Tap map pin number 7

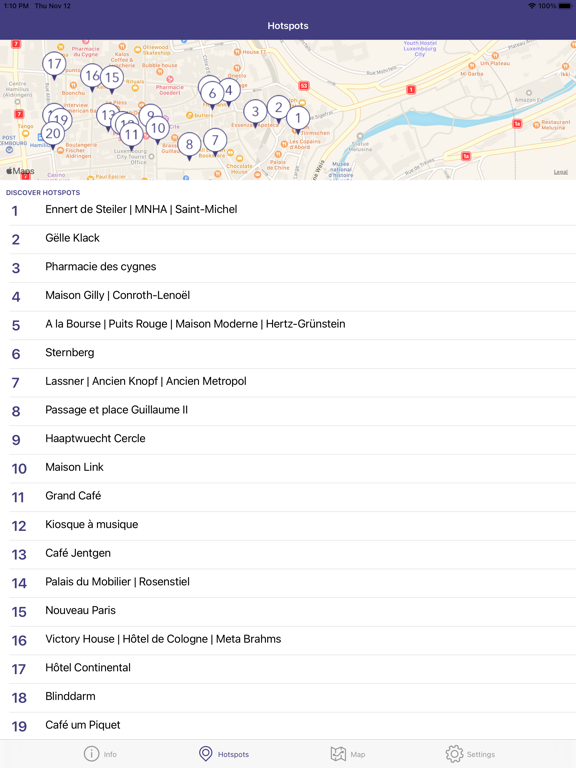point(215,141)
